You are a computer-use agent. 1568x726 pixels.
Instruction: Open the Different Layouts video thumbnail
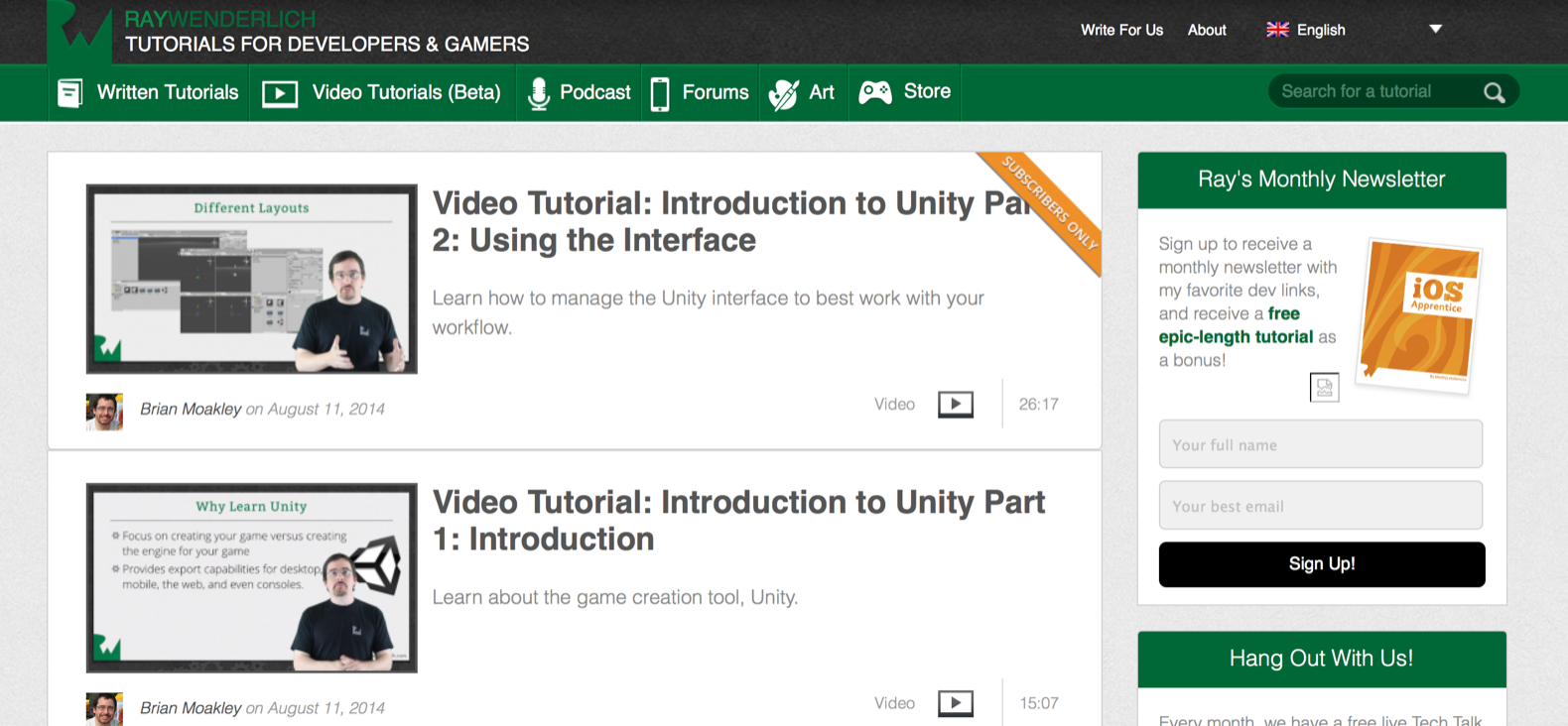point(252,279)
